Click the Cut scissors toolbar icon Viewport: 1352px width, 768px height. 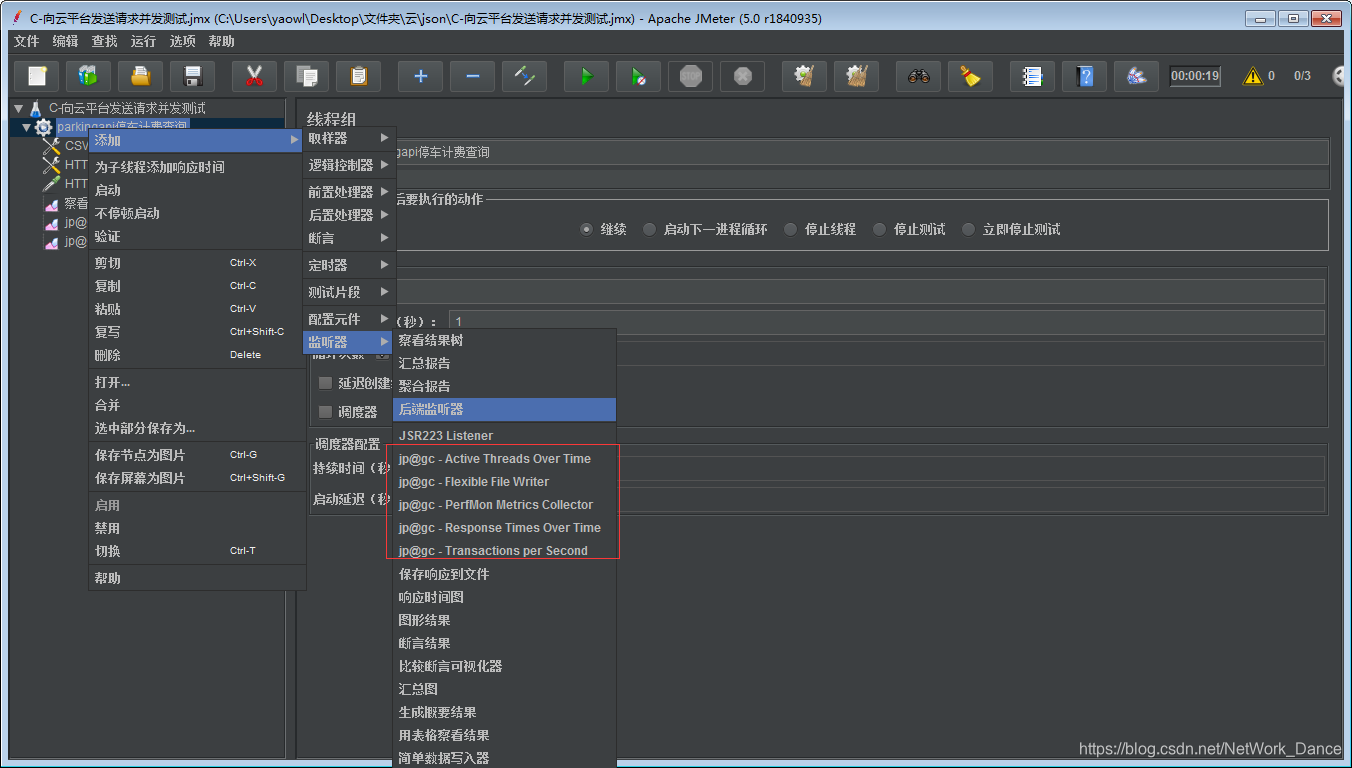255,76
